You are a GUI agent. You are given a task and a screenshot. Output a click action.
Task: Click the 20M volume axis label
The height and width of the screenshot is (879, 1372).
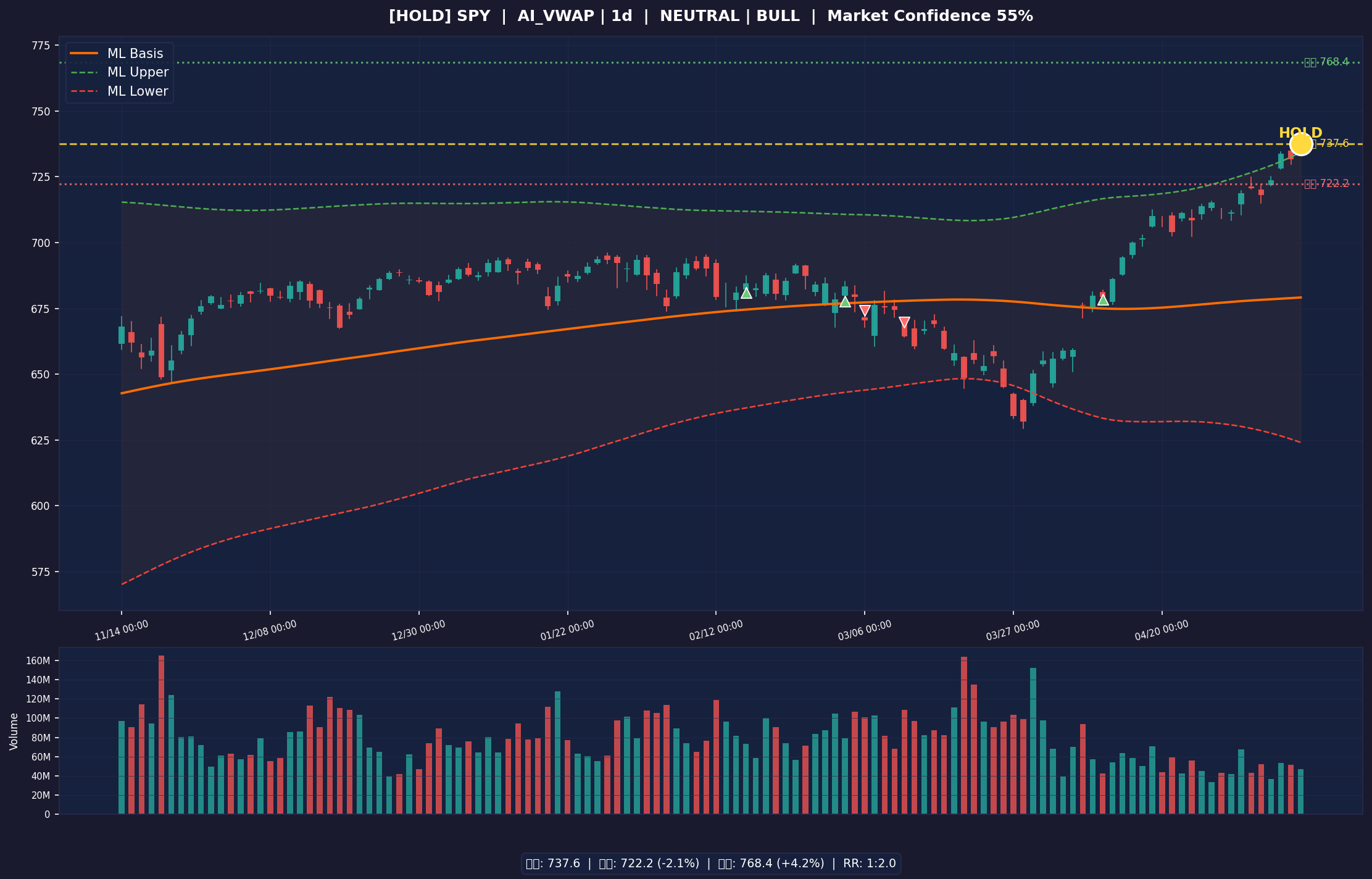[x=40, y=796]
